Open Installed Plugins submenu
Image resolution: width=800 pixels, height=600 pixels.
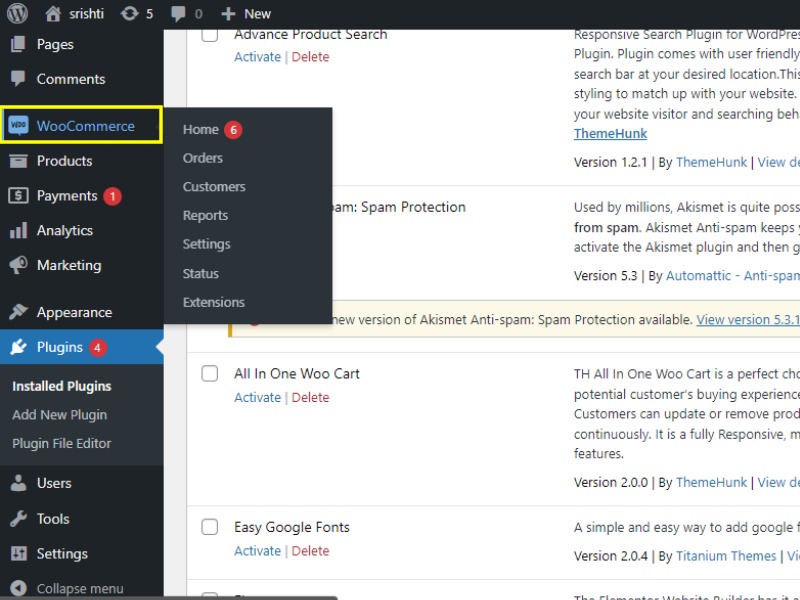click(62, 386)
